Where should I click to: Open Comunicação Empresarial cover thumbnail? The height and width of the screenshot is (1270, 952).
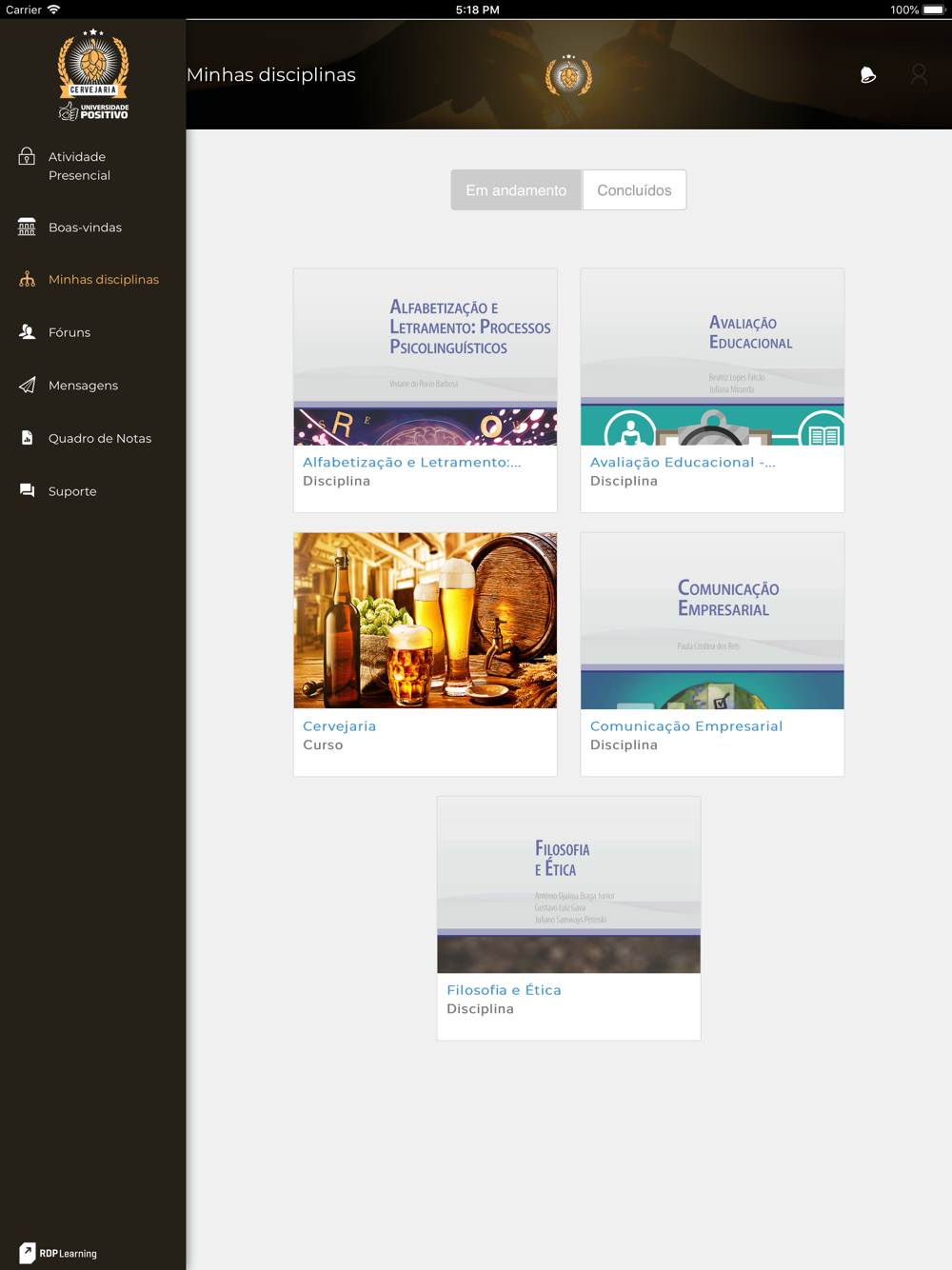point(712,621)
